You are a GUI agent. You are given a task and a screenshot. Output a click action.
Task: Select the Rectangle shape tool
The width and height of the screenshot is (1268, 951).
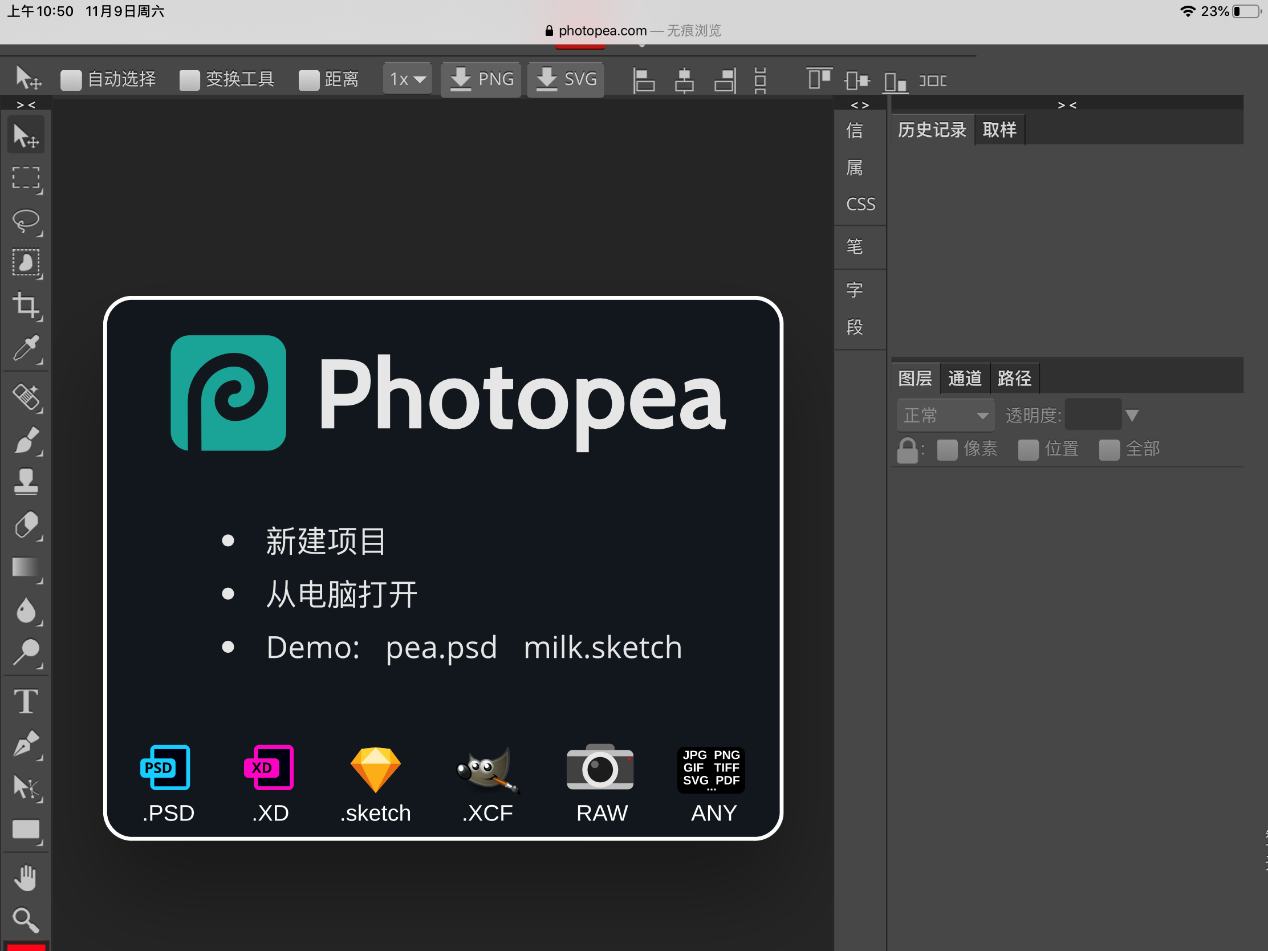point(26,830)
